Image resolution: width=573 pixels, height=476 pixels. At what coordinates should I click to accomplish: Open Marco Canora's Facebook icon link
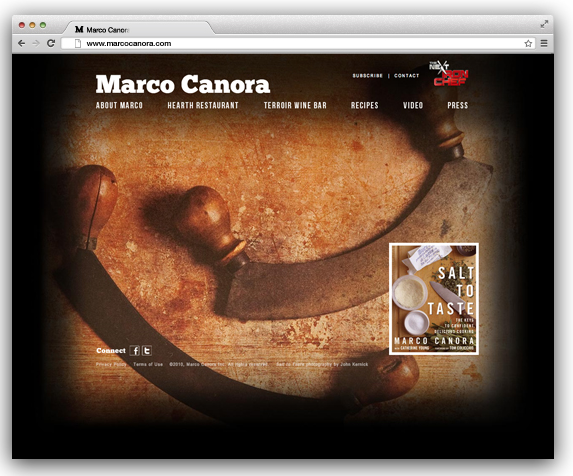coord(135,351)
